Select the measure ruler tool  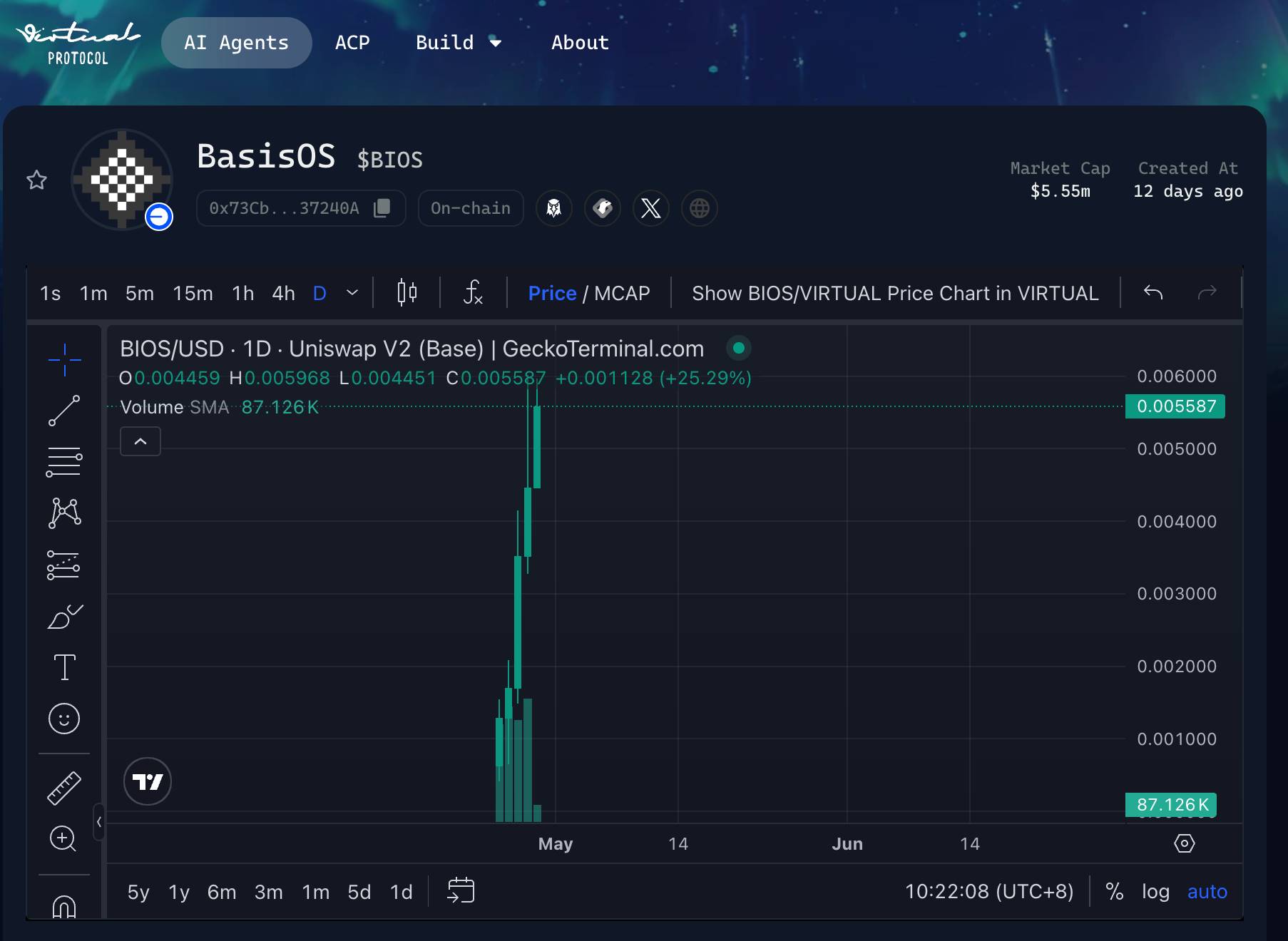click(64, 788)
